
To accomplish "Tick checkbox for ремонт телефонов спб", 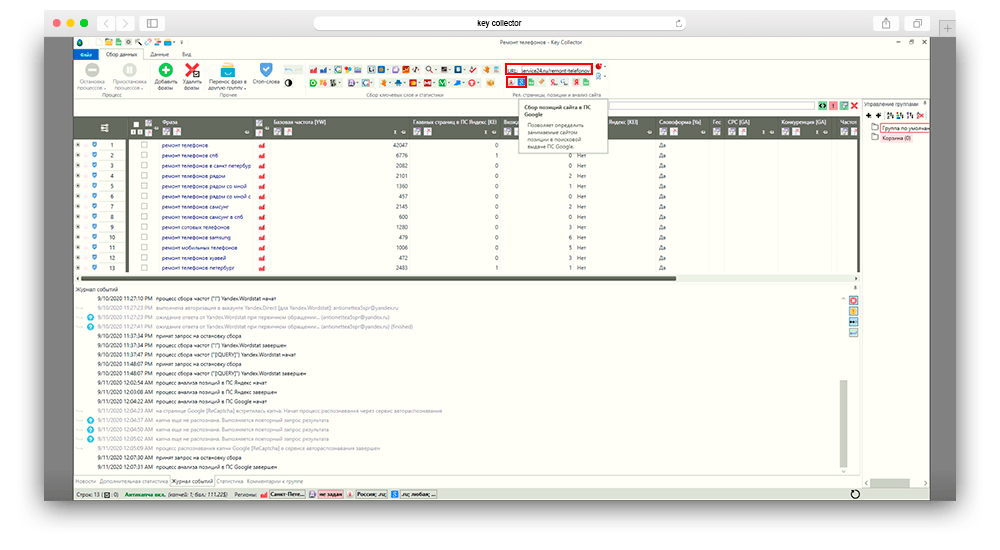I will pyautogui.click(x=144, y=155).
